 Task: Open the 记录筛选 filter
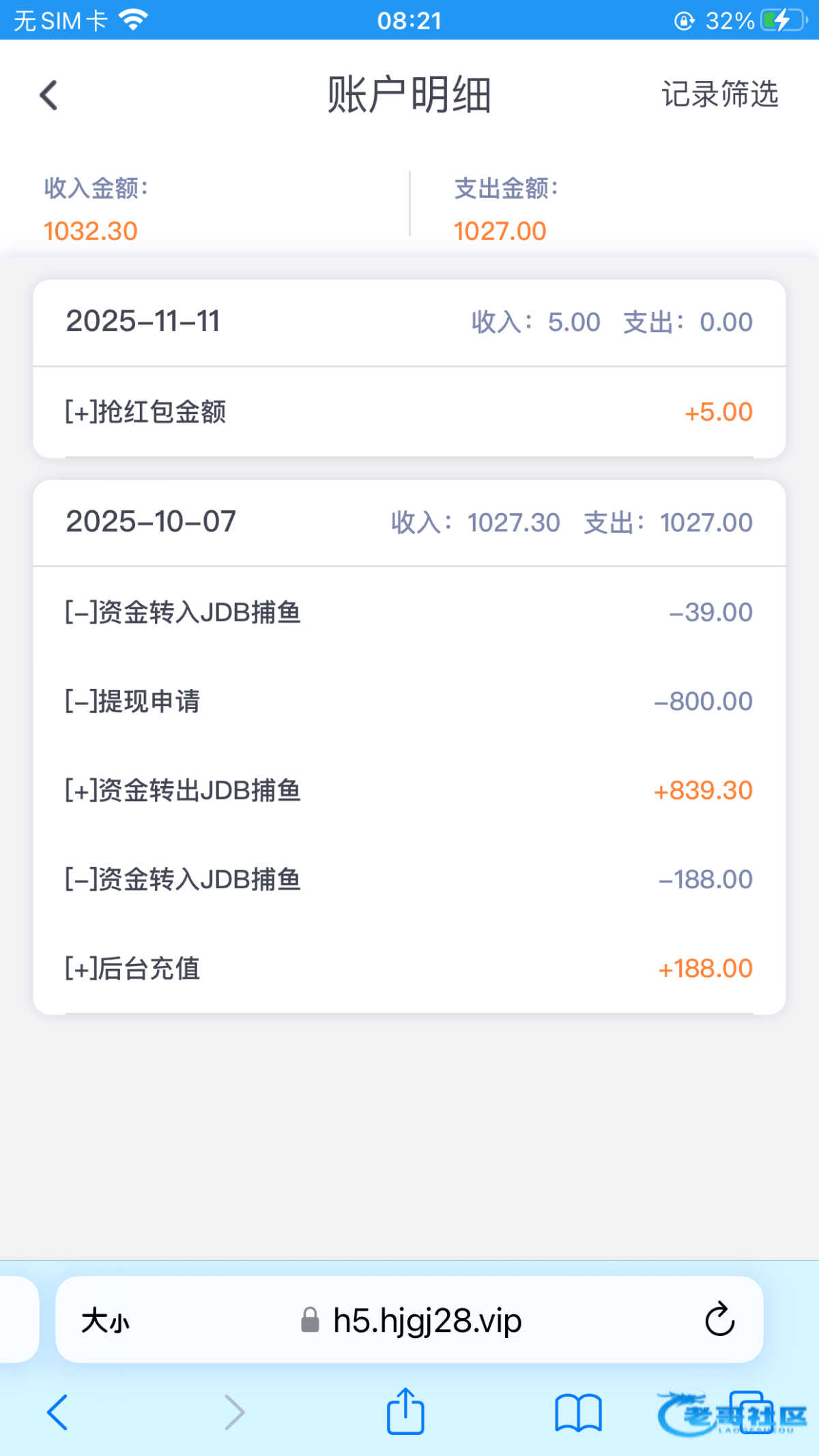719,94
